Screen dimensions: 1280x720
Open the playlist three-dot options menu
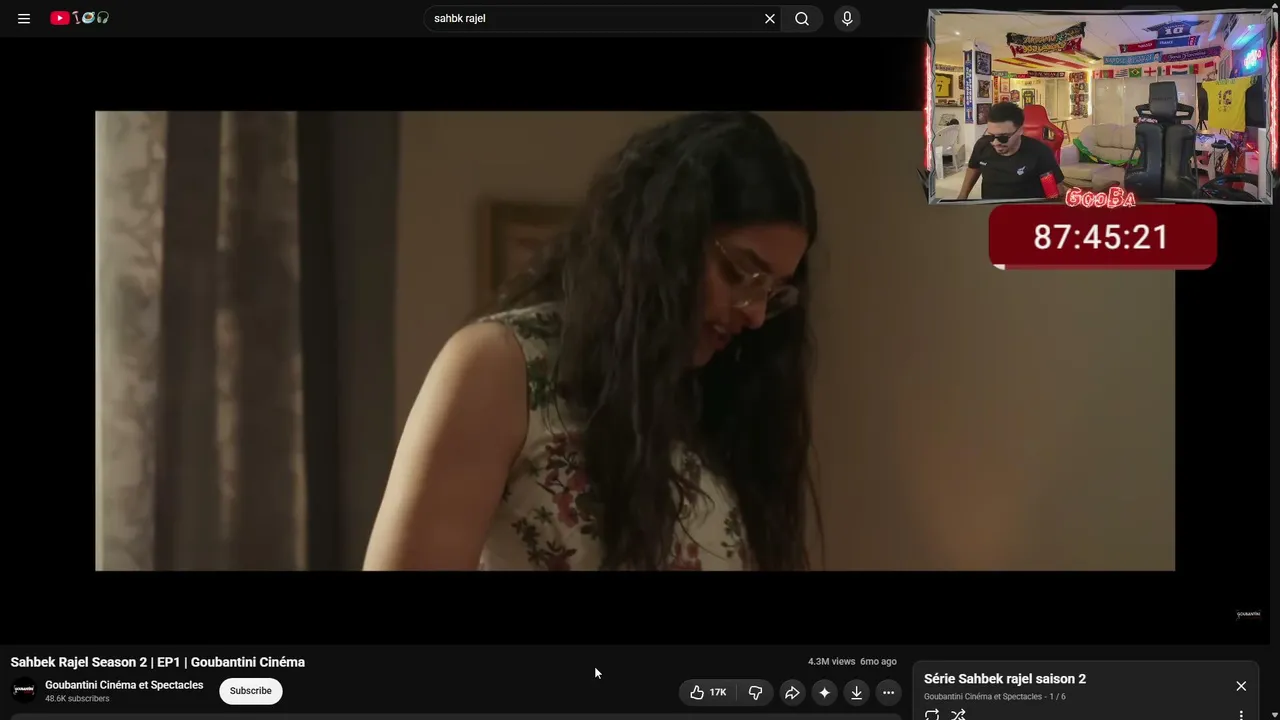pos(1241,715)
